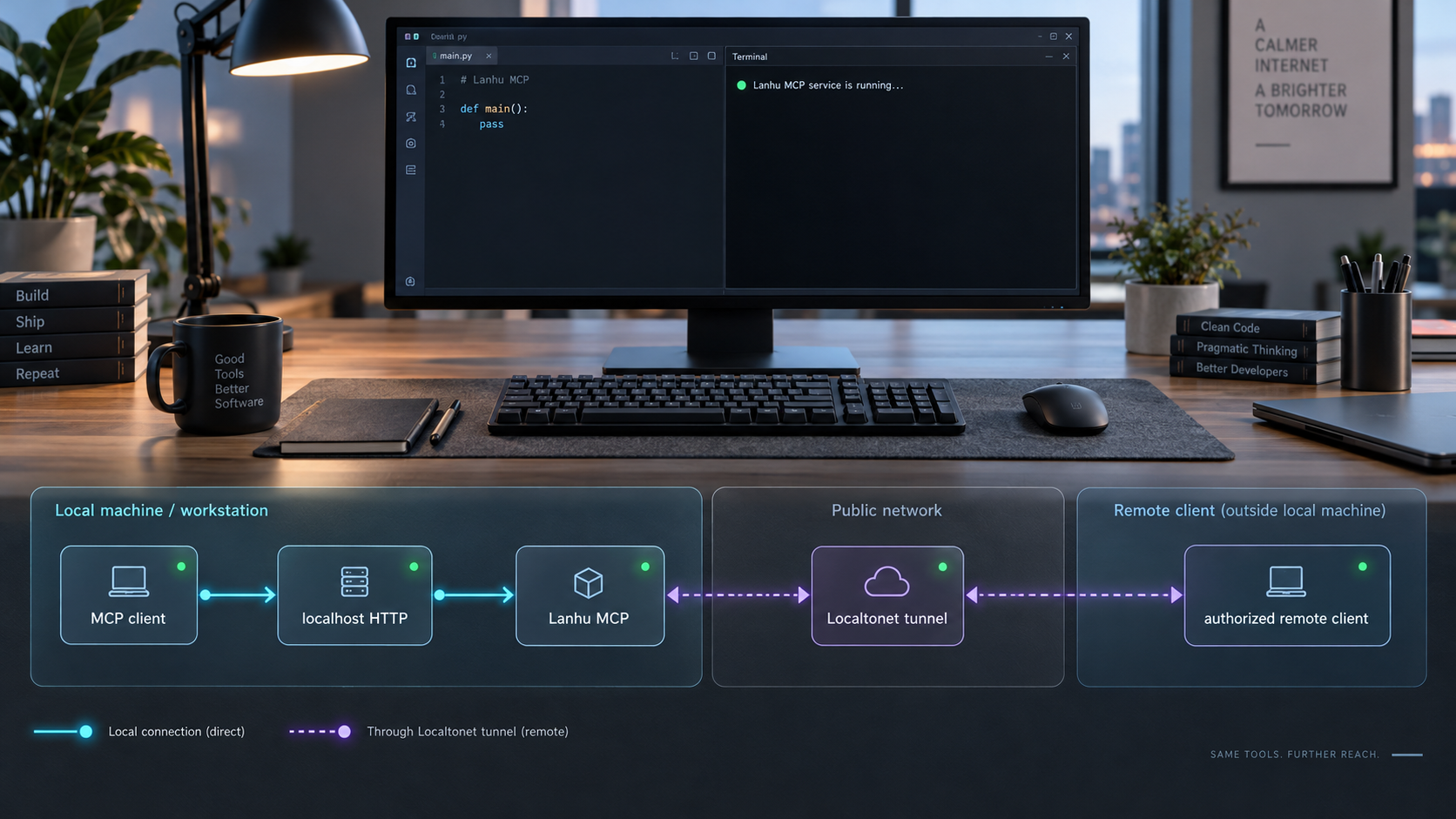The width and height of the screenshot is (1456, 819).
Task: Minimize the Terminal panel
Action: [1048, 57]
